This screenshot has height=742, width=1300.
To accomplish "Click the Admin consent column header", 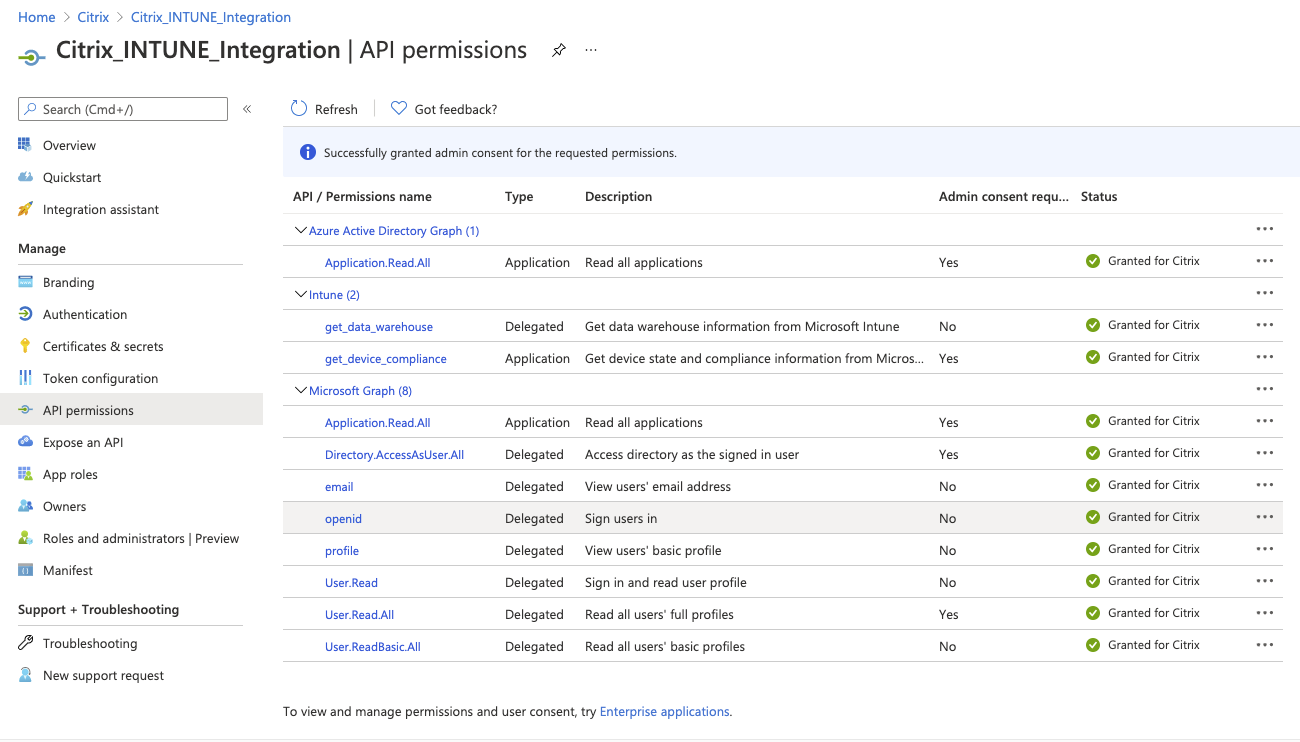I will (1004, 197).
